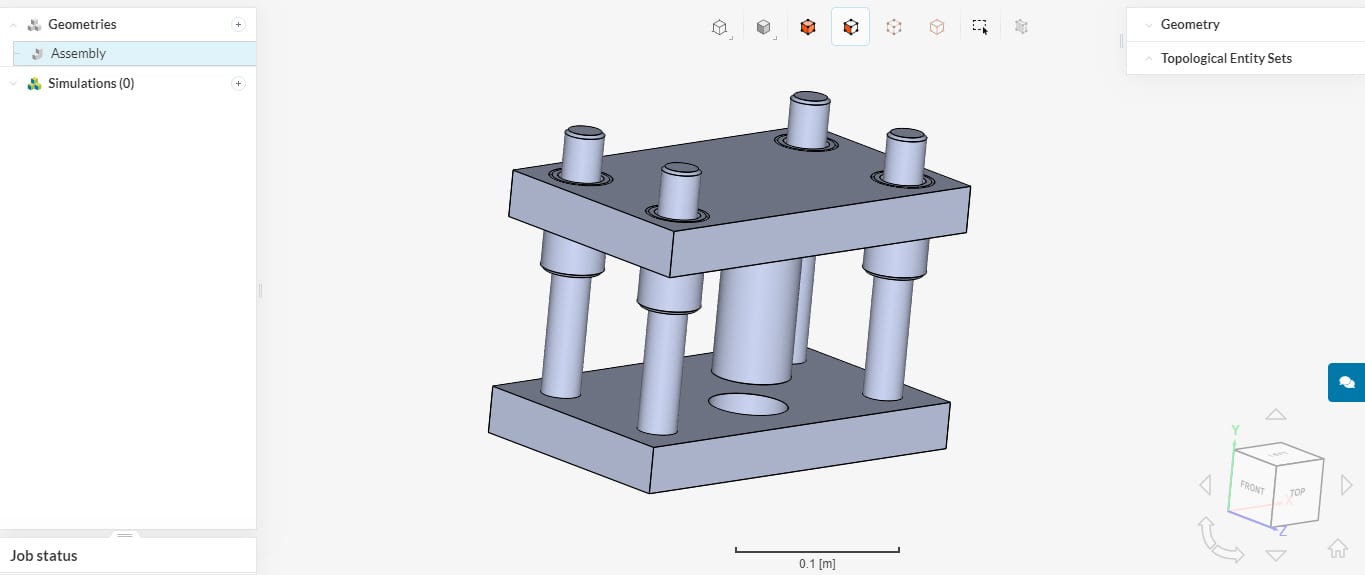Enable edge selection mode (orange wireframe cube with dots)
This screenshot has height=575, width=1365.
click(894, 28)
